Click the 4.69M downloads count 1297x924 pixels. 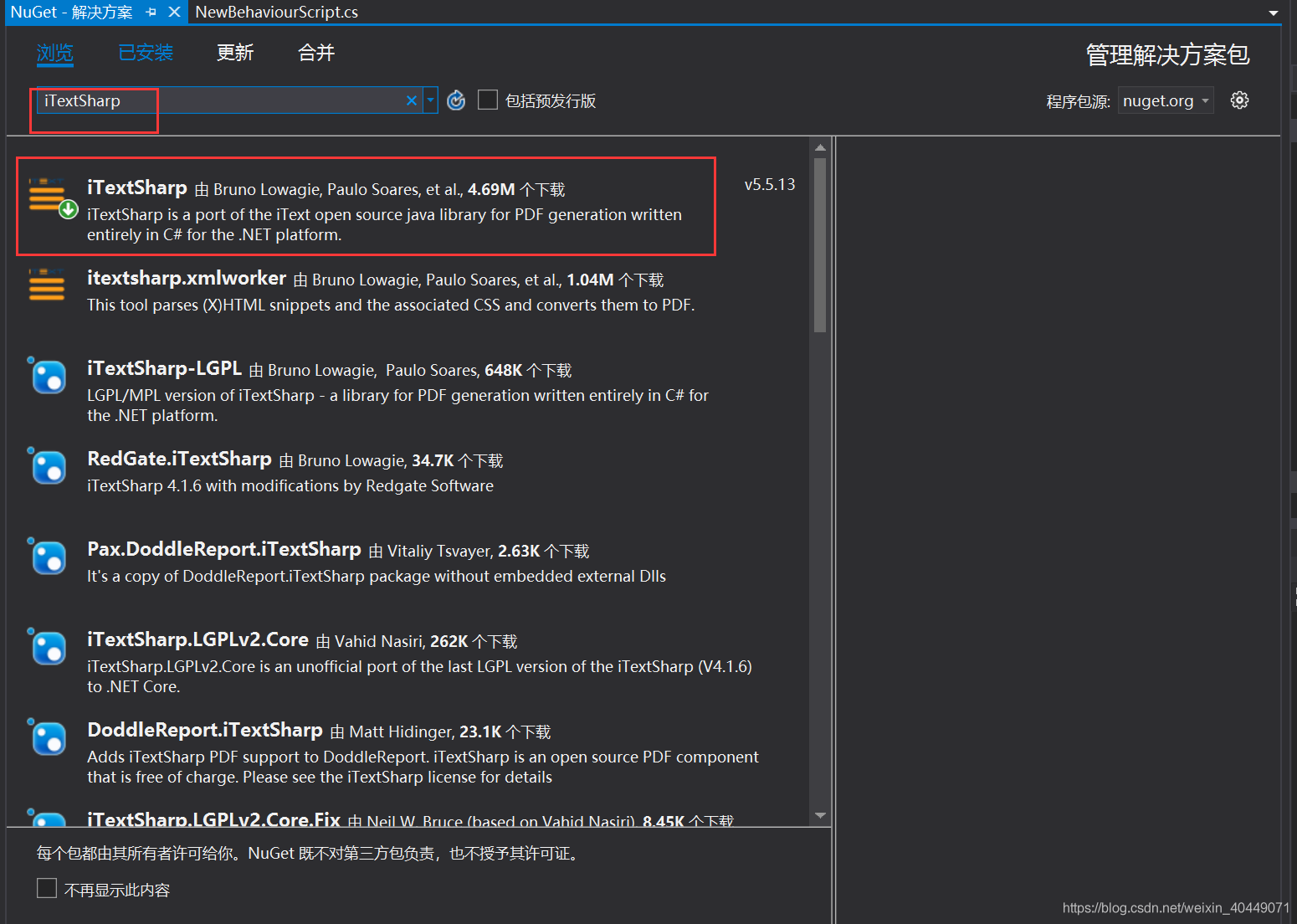(x=491, y=189)
